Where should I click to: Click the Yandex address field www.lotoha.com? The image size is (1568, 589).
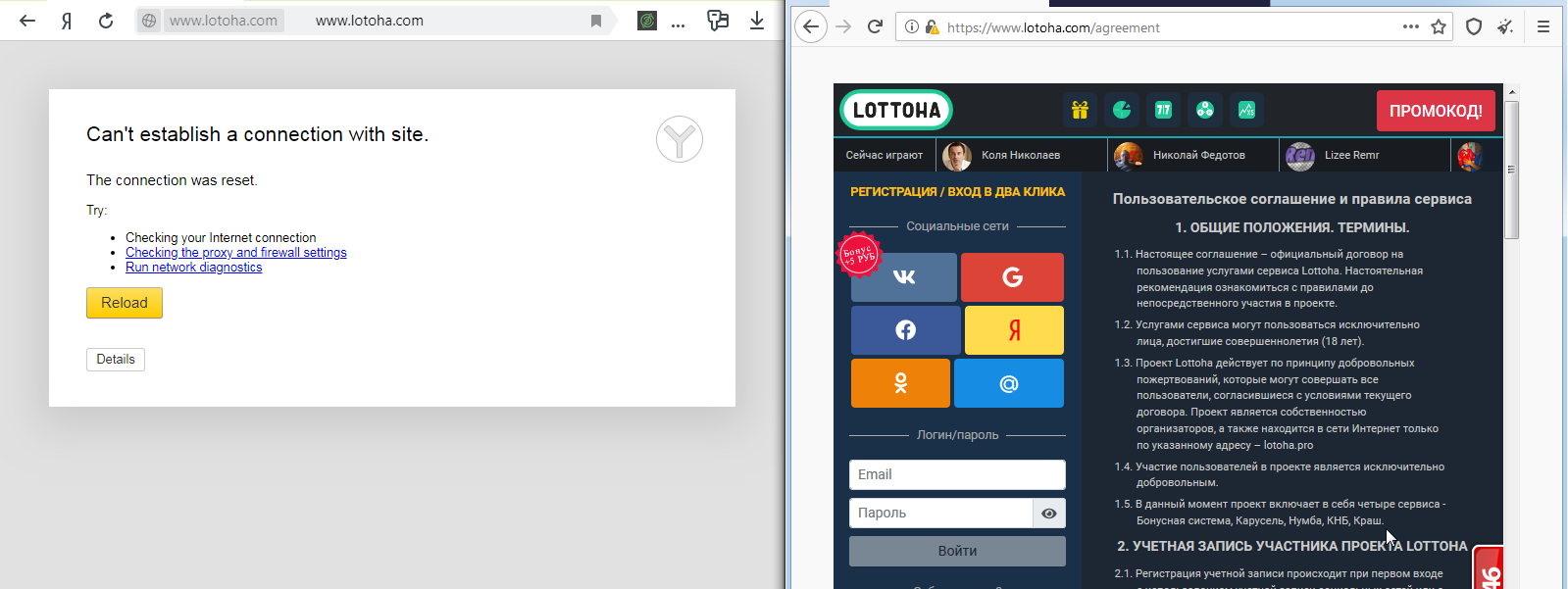click(x=370, y=21)
